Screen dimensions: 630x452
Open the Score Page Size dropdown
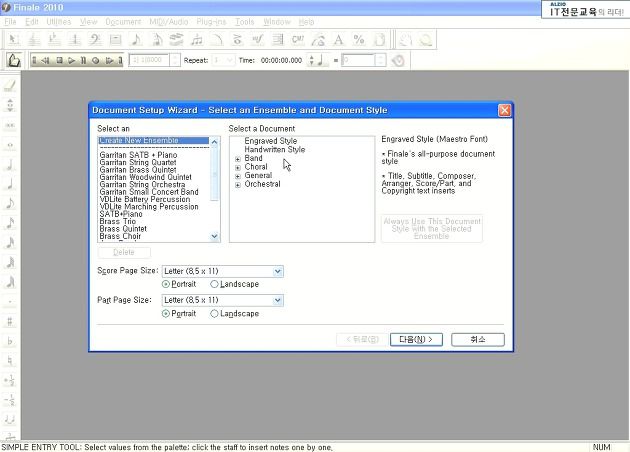tap(278, 272)
